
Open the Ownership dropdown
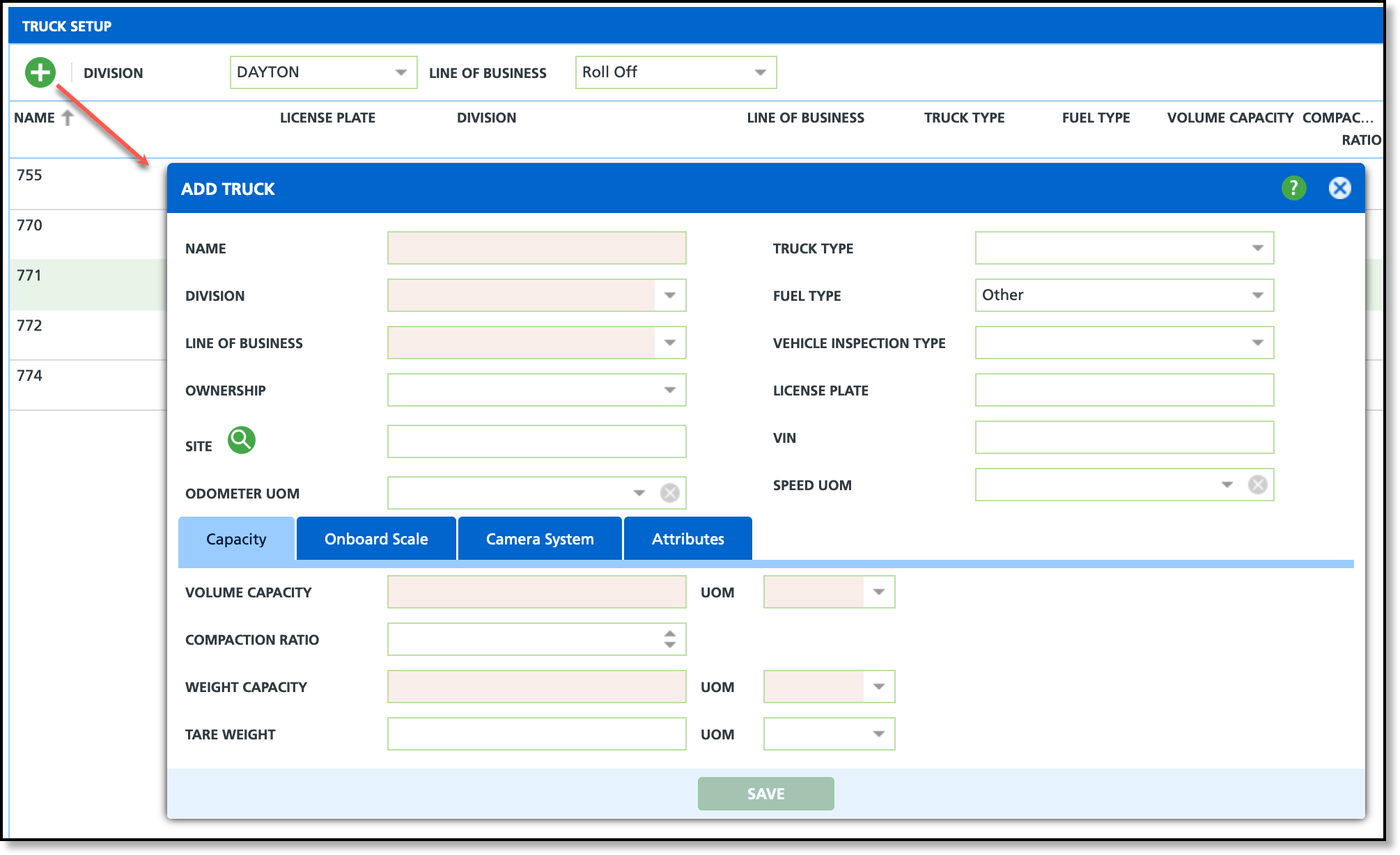pyautogui.click(x=669, y=390)
